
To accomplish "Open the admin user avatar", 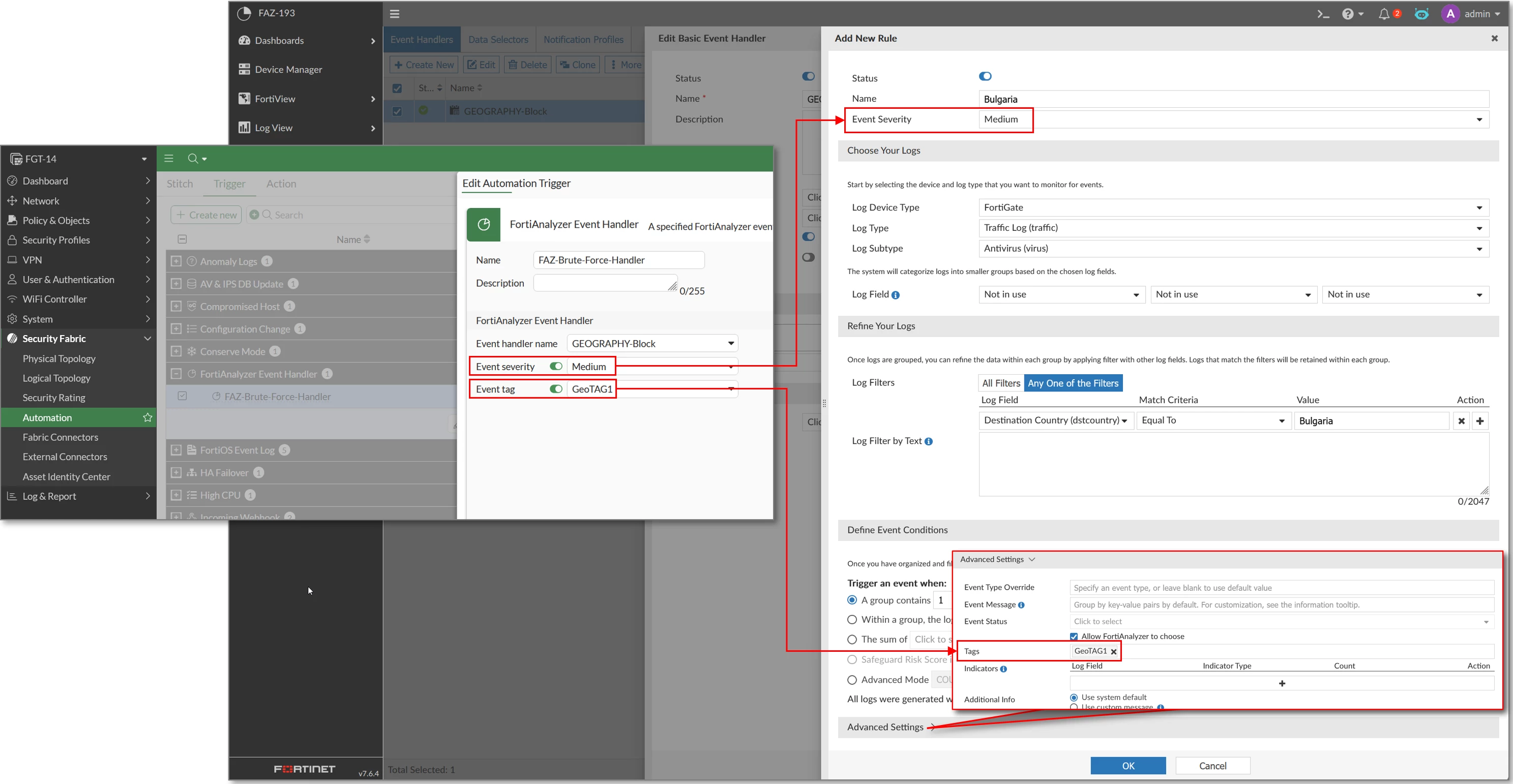I will tap(1450, 14).
